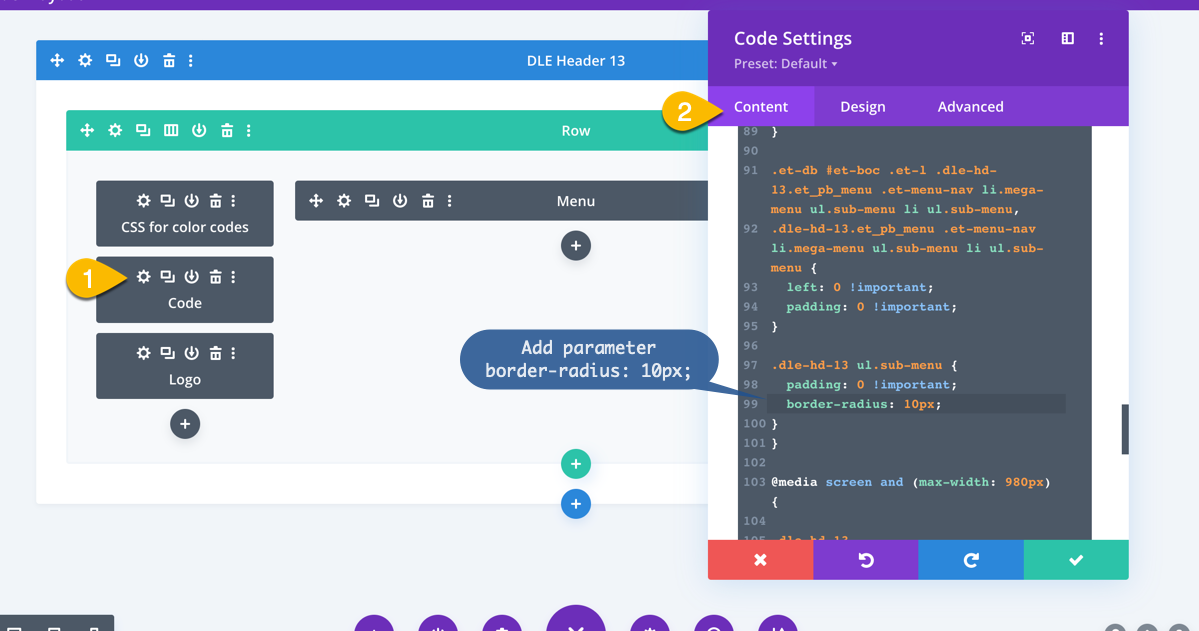This screenshot has width=1199, height=631.
Task: Delete the CSS for color codes module
Action: point(216,200)
